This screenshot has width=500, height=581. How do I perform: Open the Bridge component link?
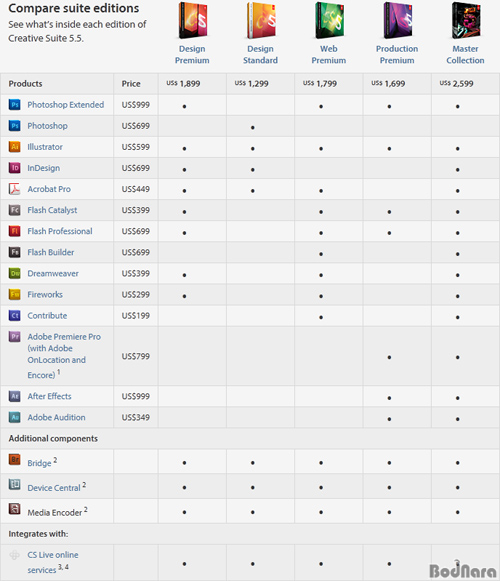point(39,463)
